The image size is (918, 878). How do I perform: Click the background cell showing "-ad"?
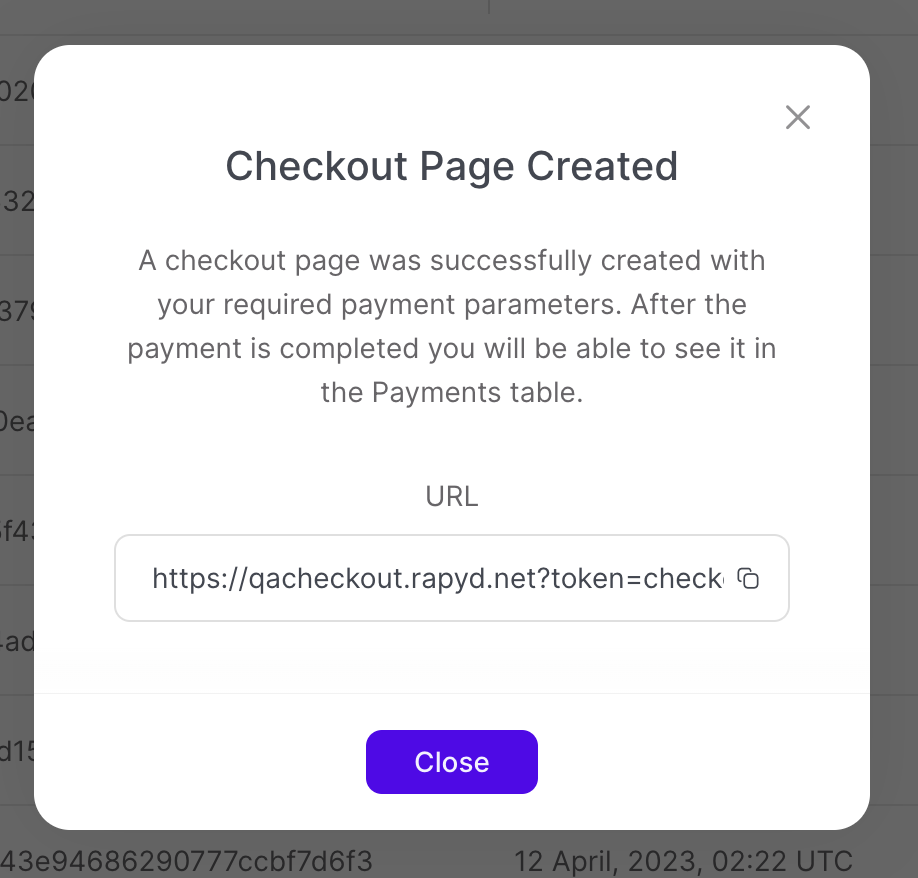pyautogui.click(x=17, y=641)
